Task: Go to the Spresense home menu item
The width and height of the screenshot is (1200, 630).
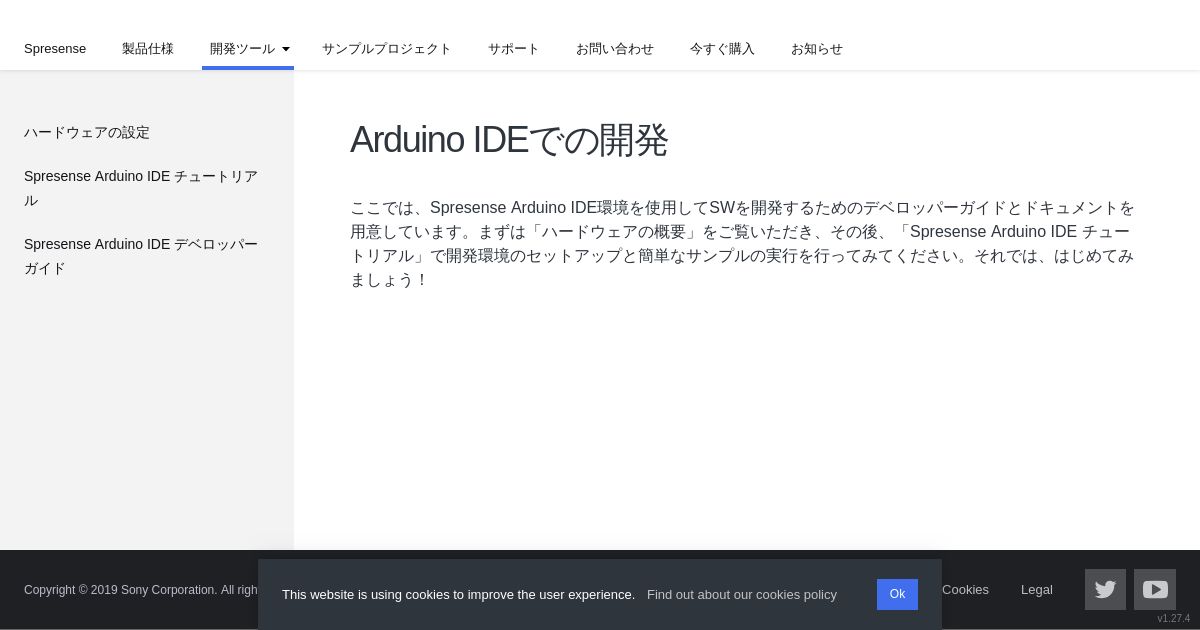Action: click(x=55, y=48)
